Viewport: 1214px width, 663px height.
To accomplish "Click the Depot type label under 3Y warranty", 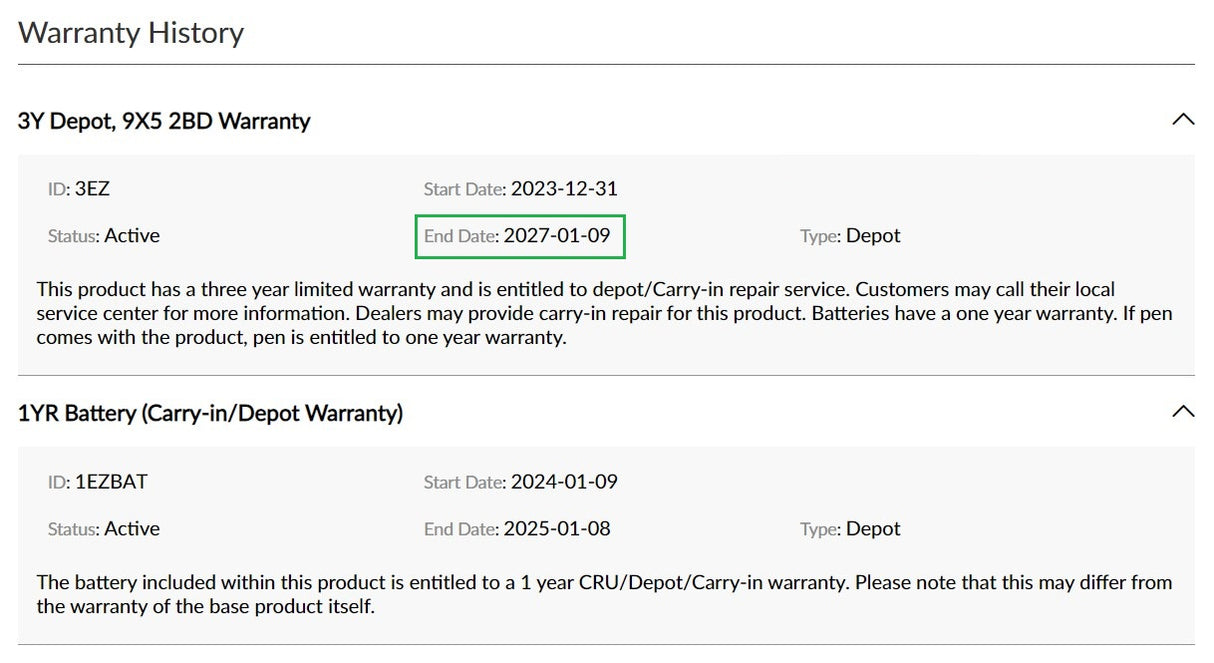I will click(x=872, y=236).
